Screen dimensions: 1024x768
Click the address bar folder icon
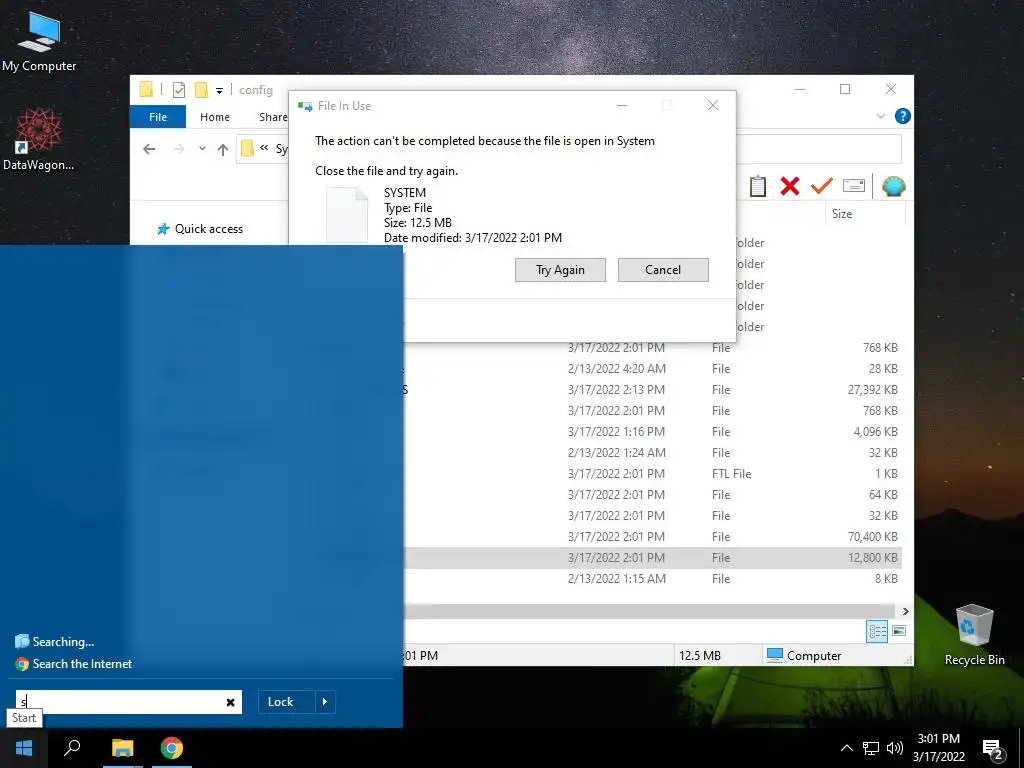(x=247, y=149)
